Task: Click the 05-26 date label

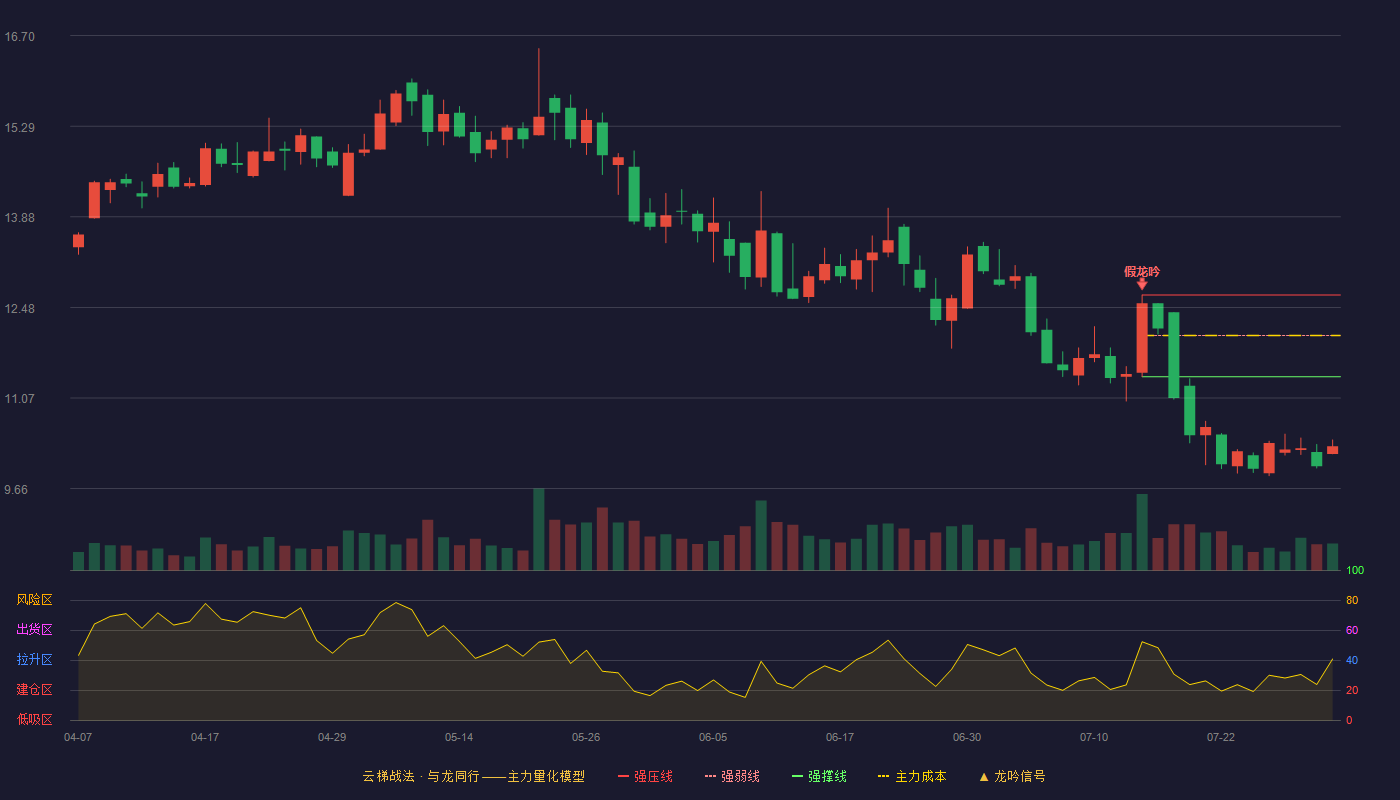Action: 586,737
